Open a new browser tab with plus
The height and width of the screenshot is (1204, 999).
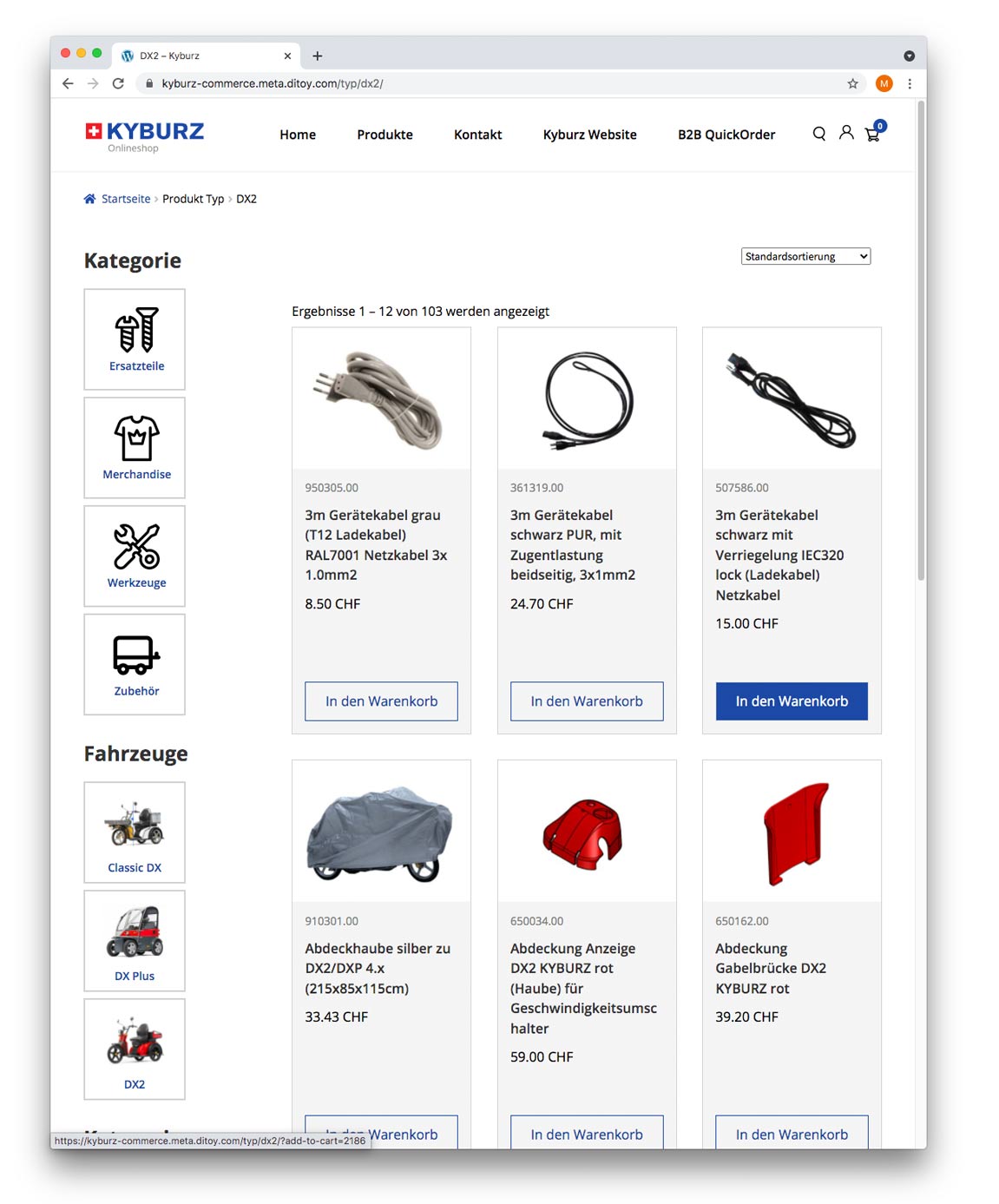coord(318,56)
